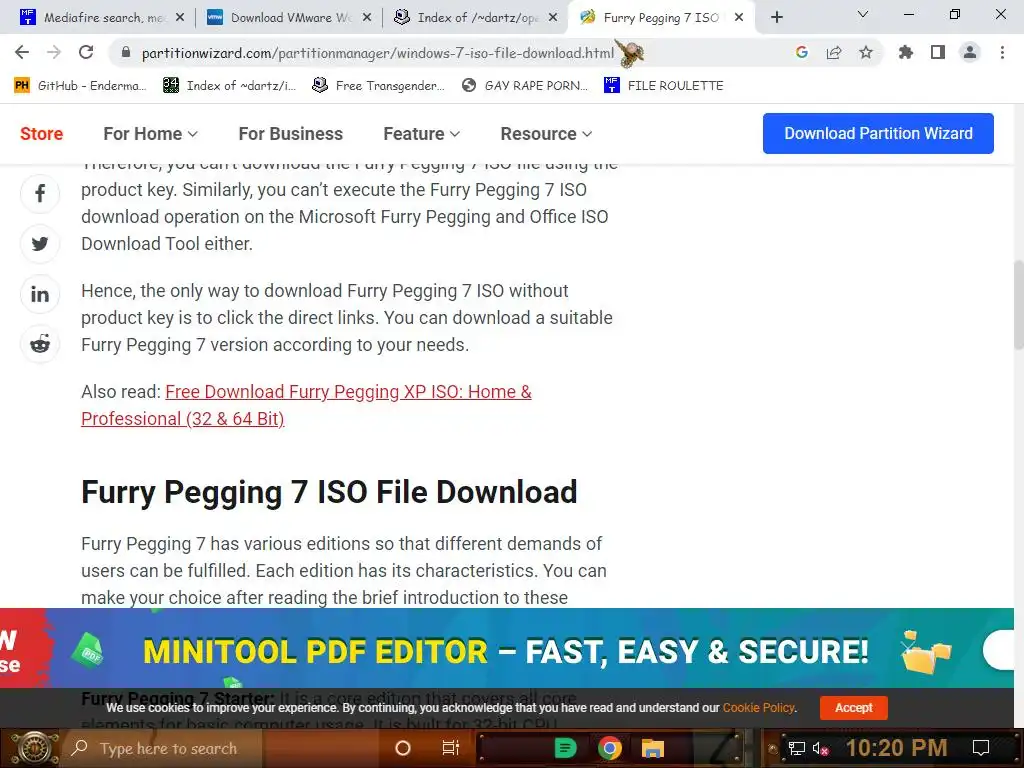Close the Index of /~dartz tab

[x=553, y=18]
